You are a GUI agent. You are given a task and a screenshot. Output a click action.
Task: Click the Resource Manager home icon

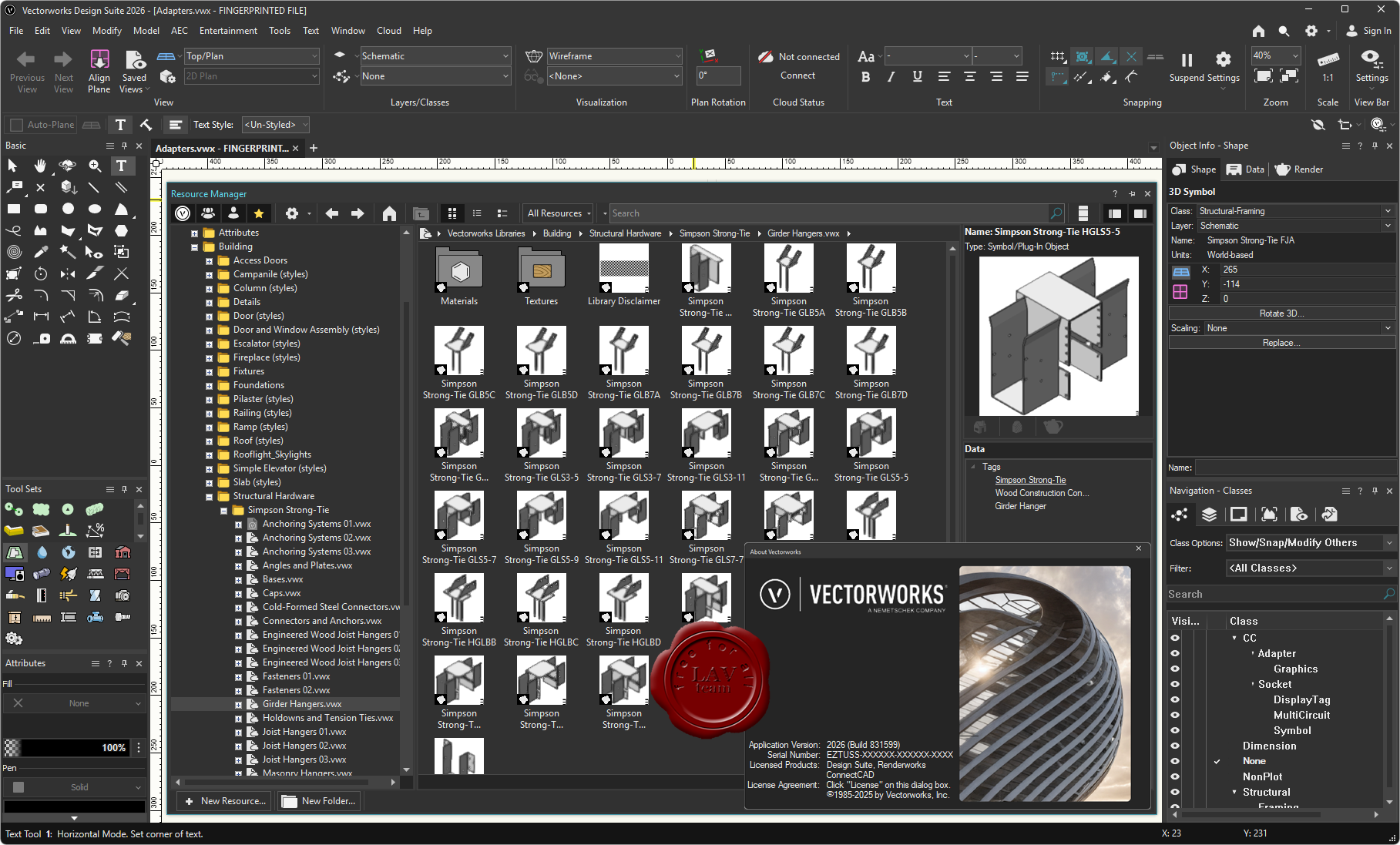[389, 213]
